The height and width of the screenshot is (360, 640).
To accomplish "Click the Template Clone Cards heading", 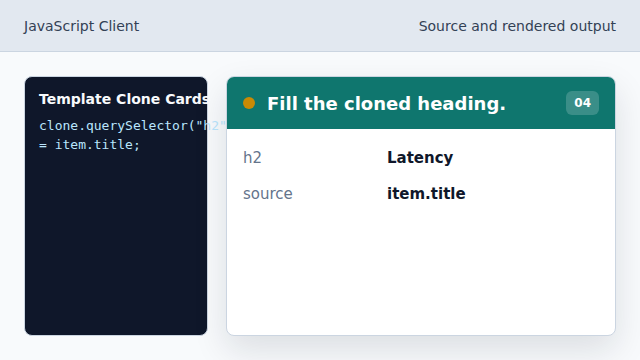I will pos(123,99).
